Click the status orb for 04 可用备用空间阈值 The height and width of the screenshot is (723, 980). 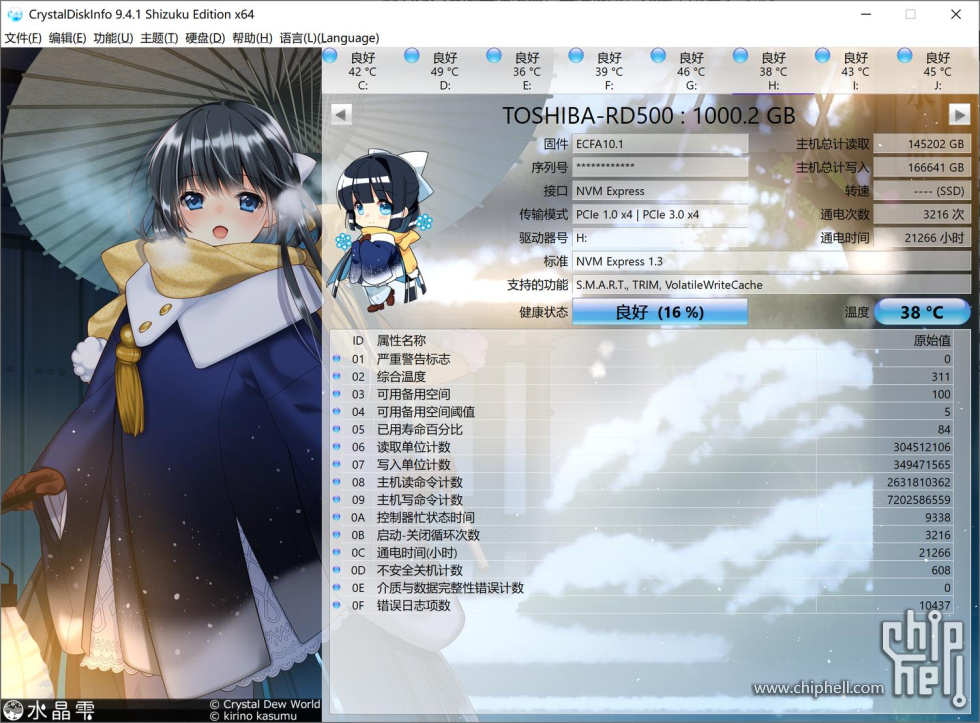coord(337,411)
